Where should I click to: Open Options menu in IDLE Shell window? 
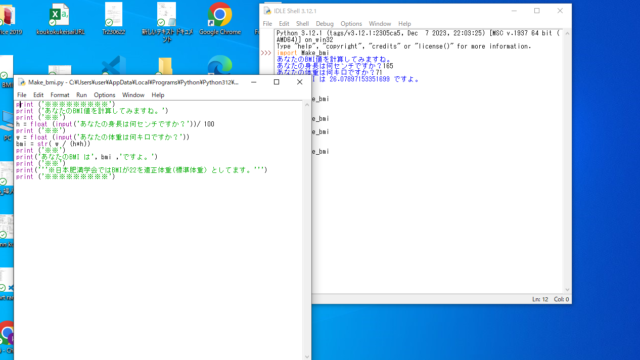coord(351,24)
